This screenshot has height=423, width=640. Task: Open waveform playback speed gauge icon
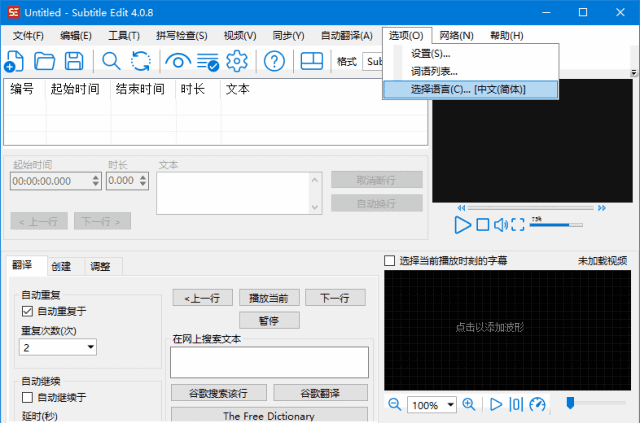pyautogui.click(x=537, y=405)
